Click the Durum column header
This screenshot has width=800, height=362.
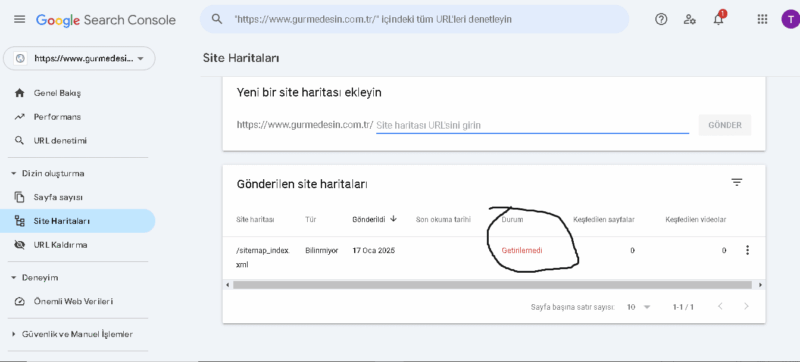click(512, 220)
